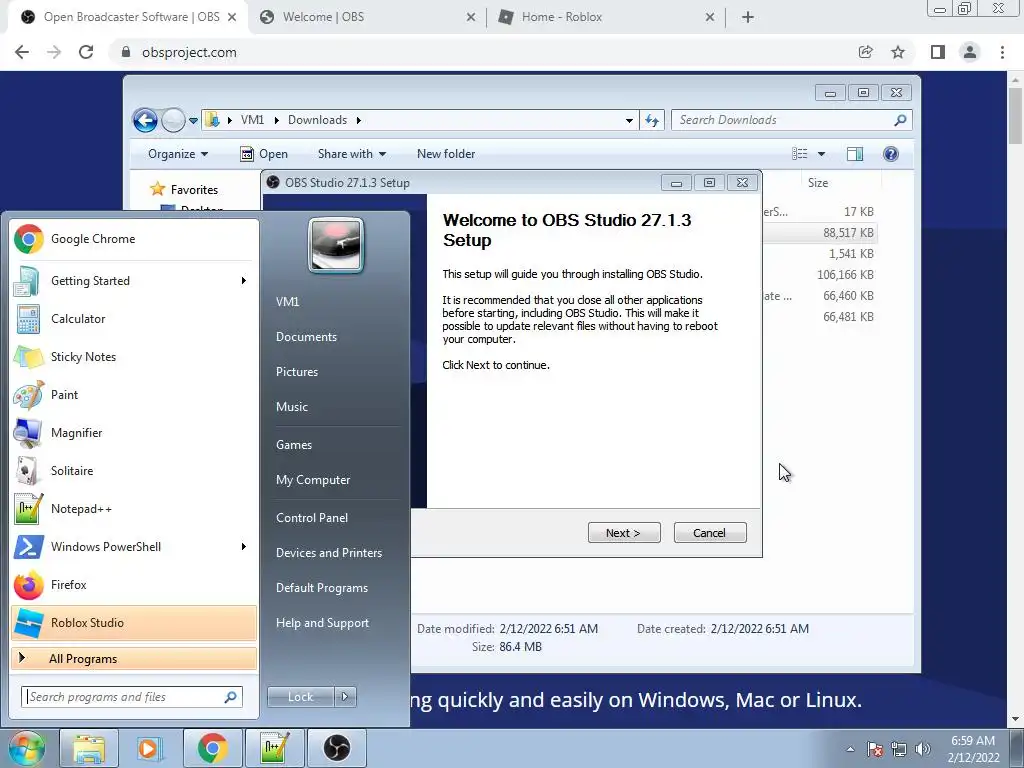Reload the page in Chrome
The width and height of the screenshot is (1024, 768).
click(86, 52)
